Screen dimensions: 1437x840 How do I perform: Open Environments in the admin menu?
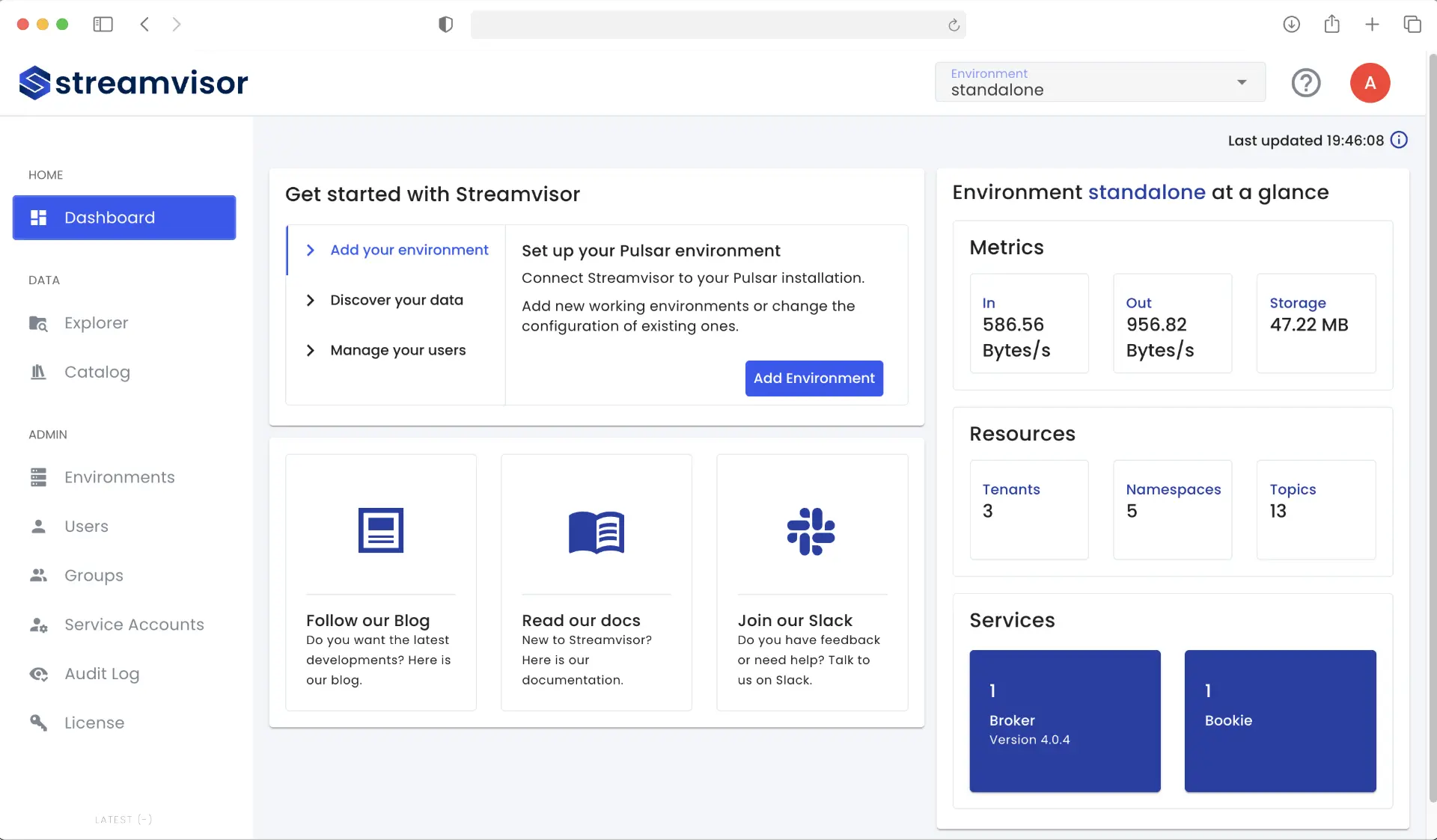[124, 477]
